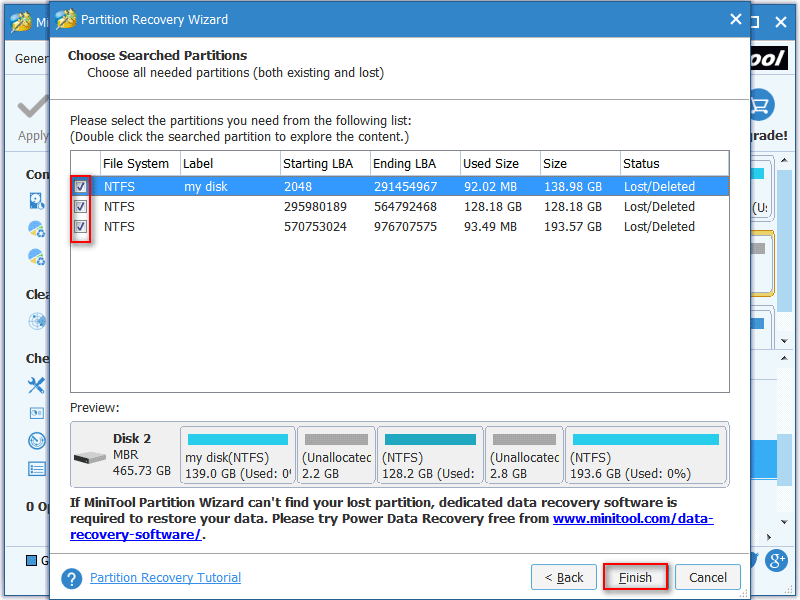This screenshot has width=800, height=600.
Task: Select the 138.98 GB size cell
Action: 573,187
